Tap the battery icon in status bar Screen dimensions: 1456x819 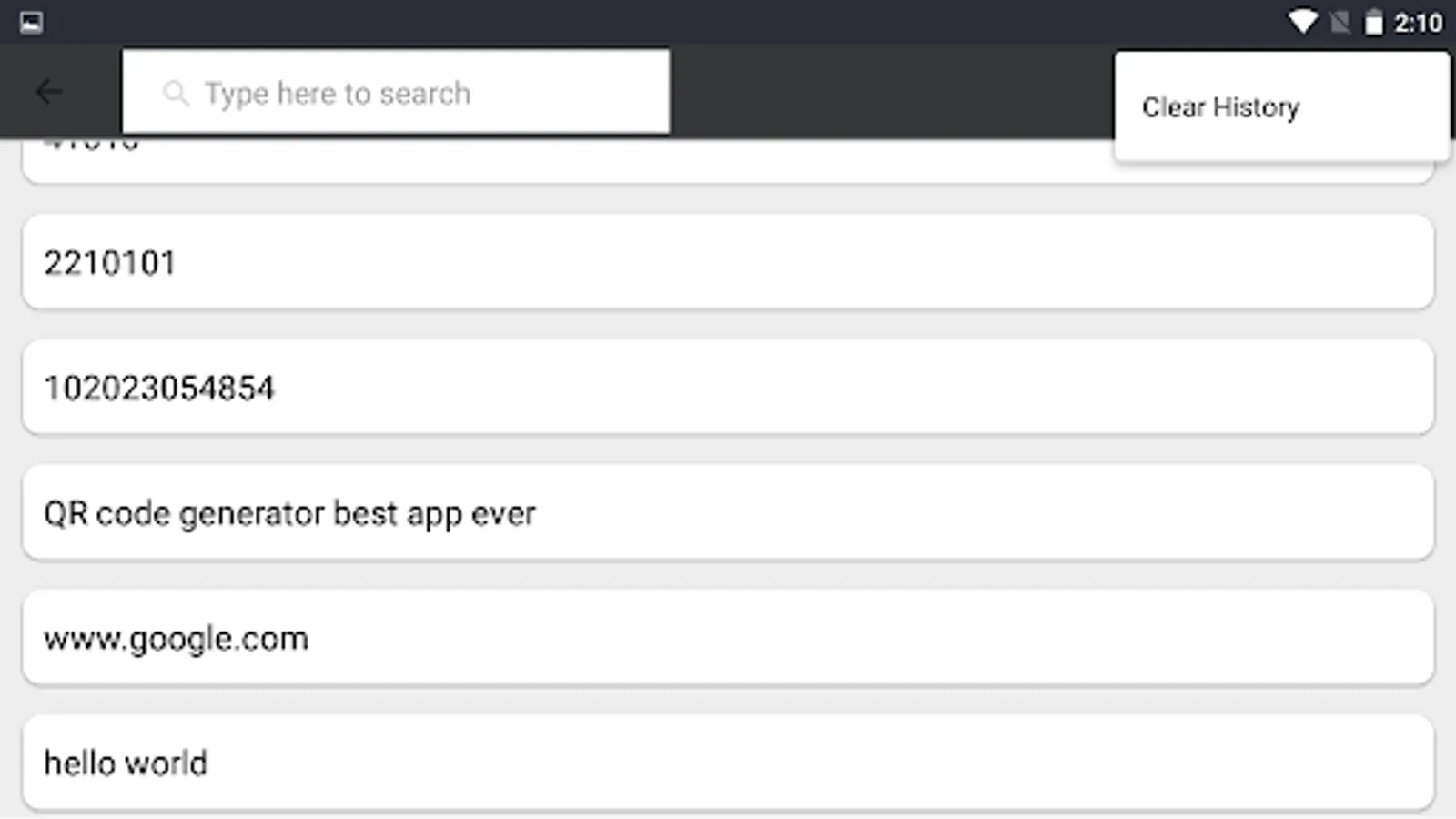click(x=1373, y=22)
